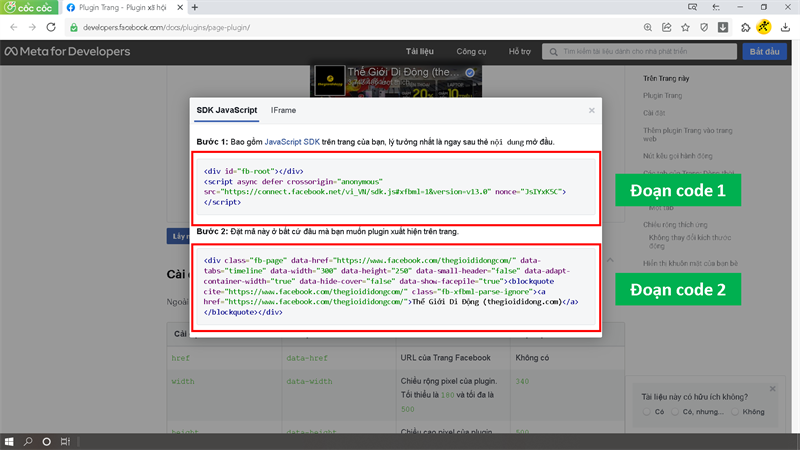
Task: Go forward to the next page
Action: coord(32,28)
